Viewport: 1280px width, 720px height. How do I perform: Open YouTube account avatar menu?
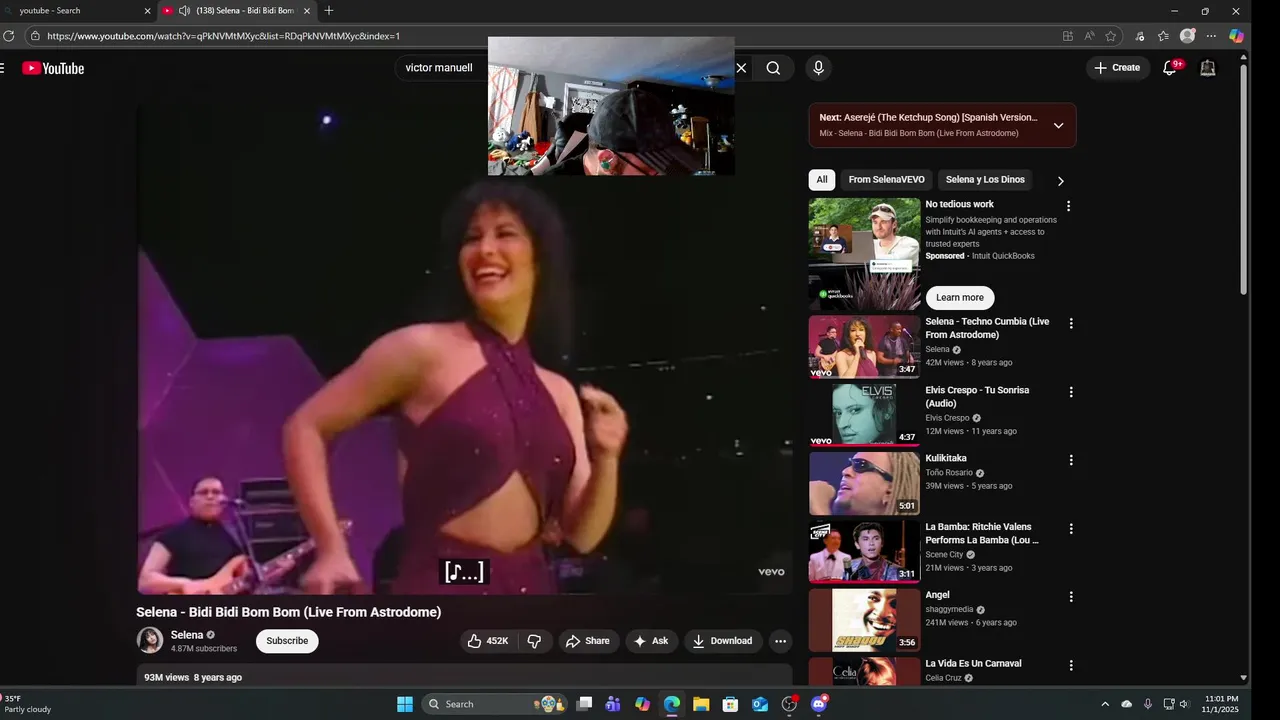tap(1208, 68)
